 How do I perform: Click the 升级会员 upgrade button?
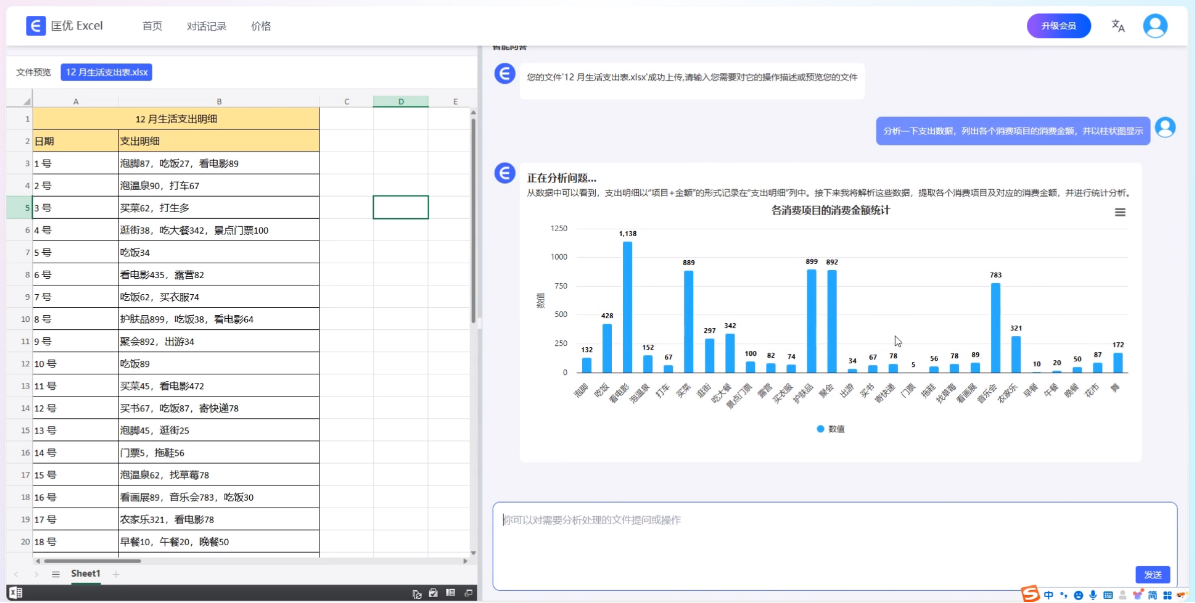(x=1059, y=25)
